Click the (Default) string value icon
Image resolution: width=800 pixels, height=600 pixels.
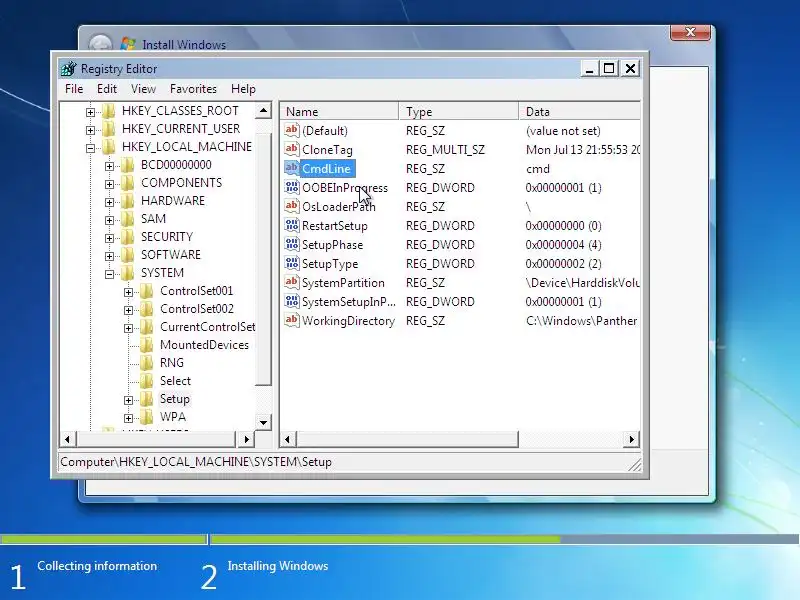click(x=291, y=130)
